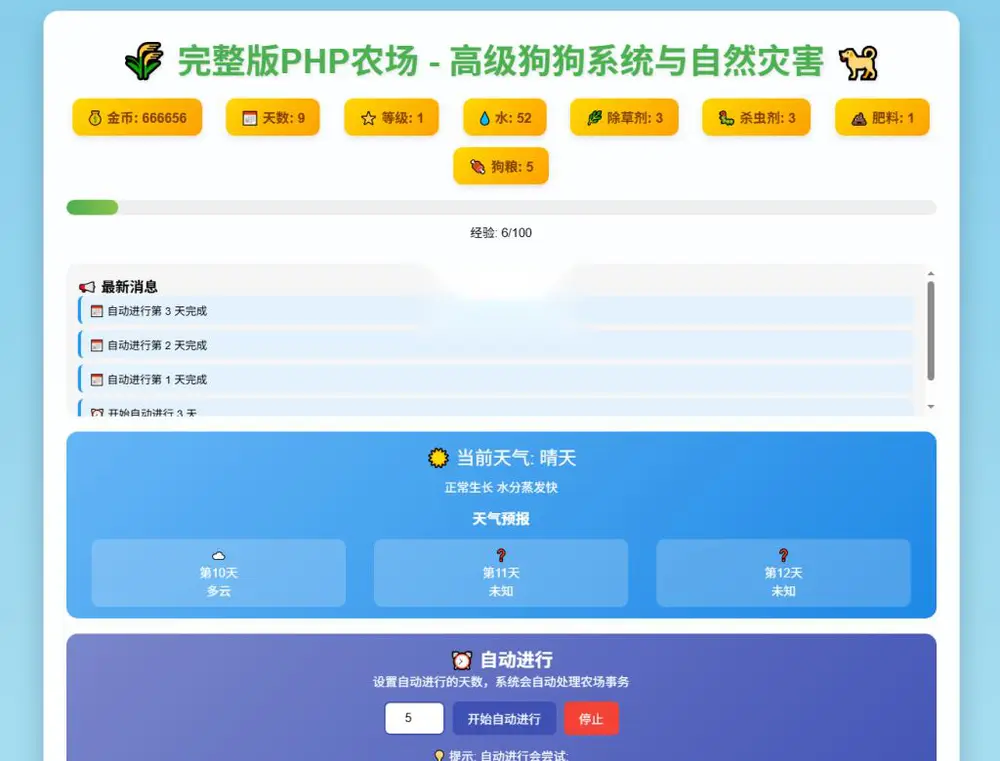Viewport: 1000px width, 761px height.
Task: Click the alarm clock icon beside 自动进行
Action: pyautogui.click(x=462, y=660)
